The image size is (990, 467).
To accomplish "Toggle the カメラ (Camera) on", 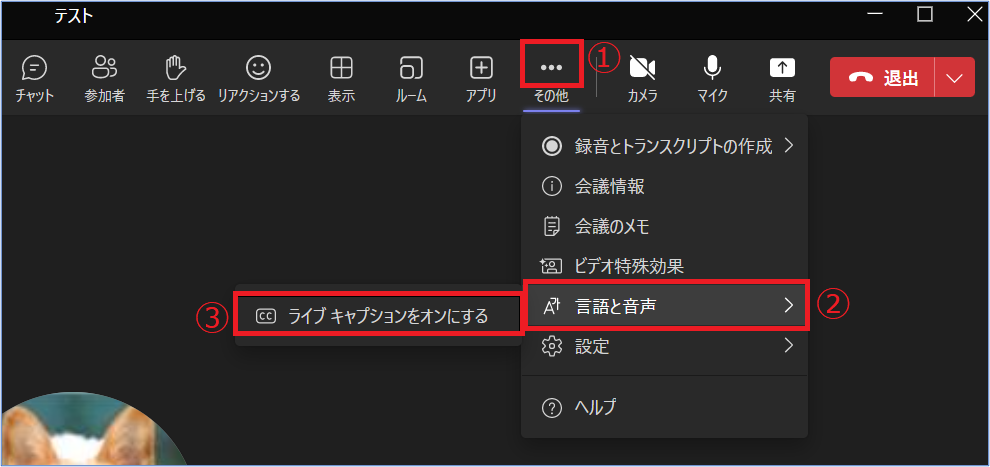I will [642, 78].
